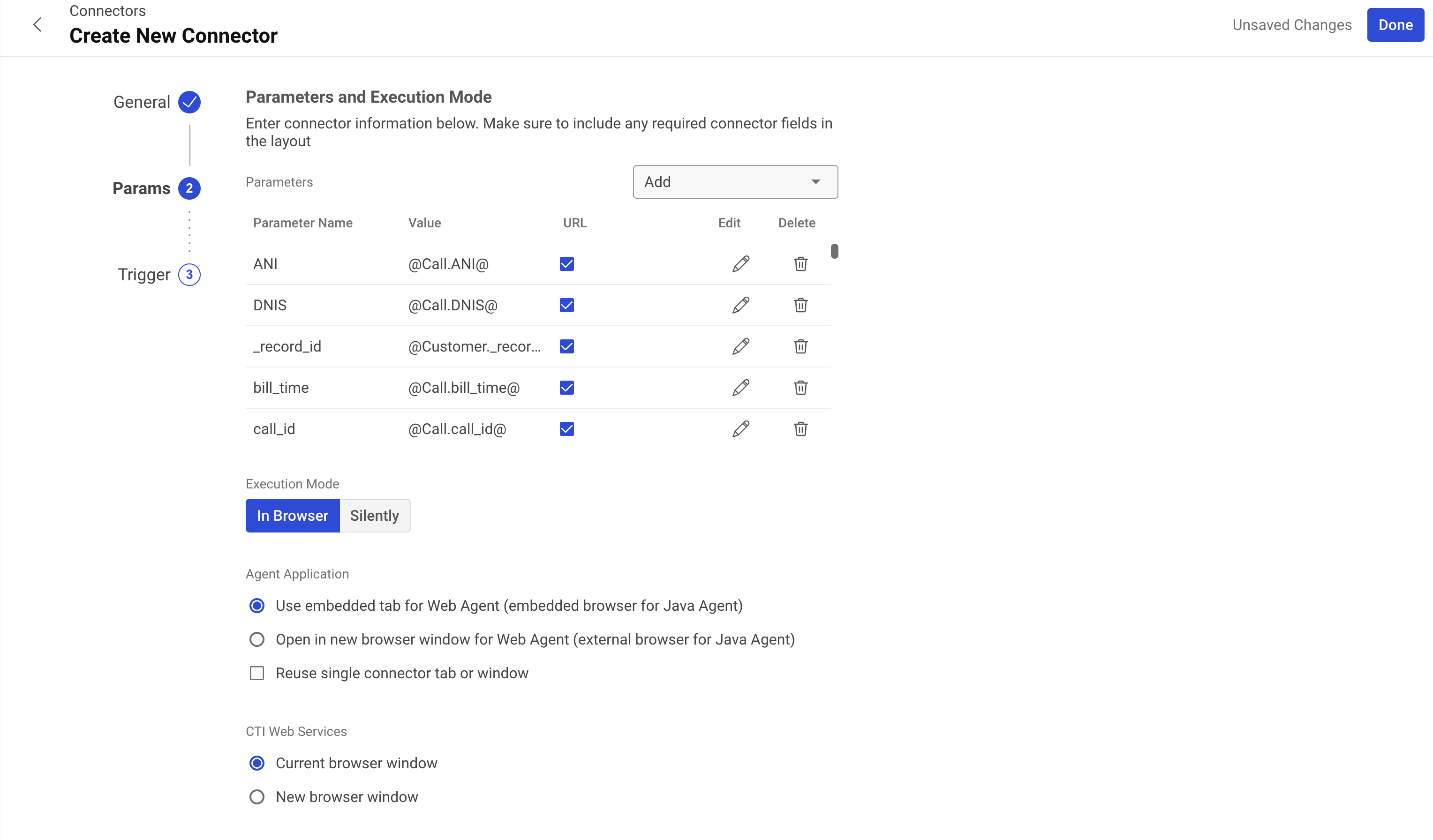Switch execution mode to Silently
This screenshot has width=1433, height=840.
375,516
